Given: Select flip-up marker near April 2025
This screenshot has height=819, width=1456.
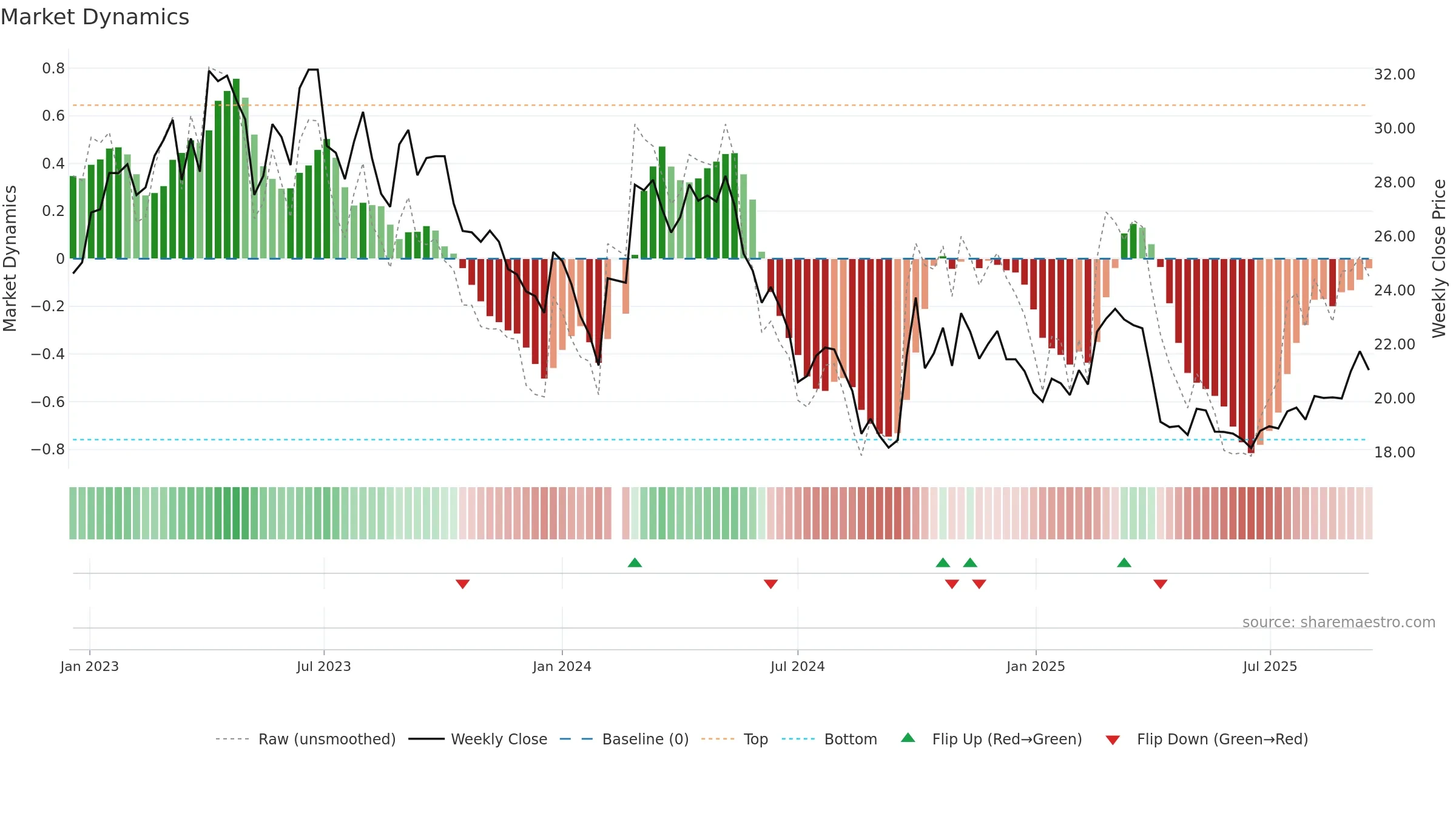Looking at the screenshot, I should pyautogui.click(x=1124, y=562).
